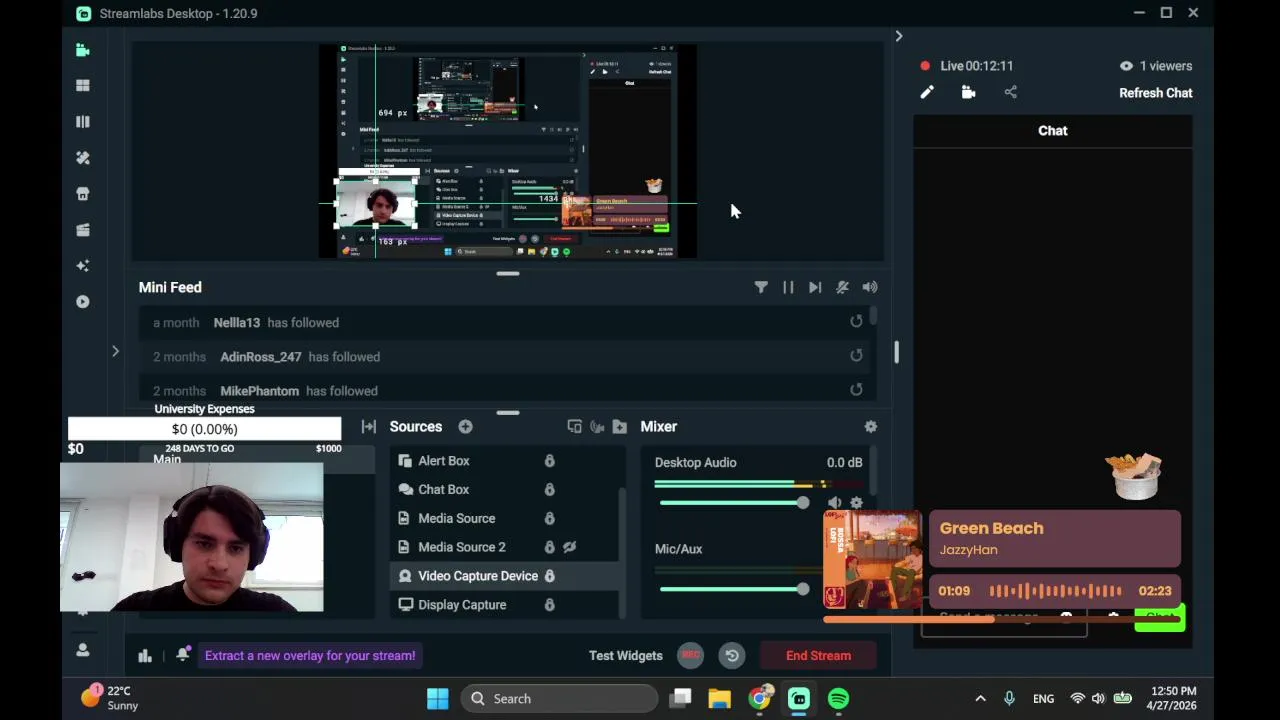1280x720 pixels.
Task: Pause the Mini Feed alert queue
Action: click(x=788, y=287)
